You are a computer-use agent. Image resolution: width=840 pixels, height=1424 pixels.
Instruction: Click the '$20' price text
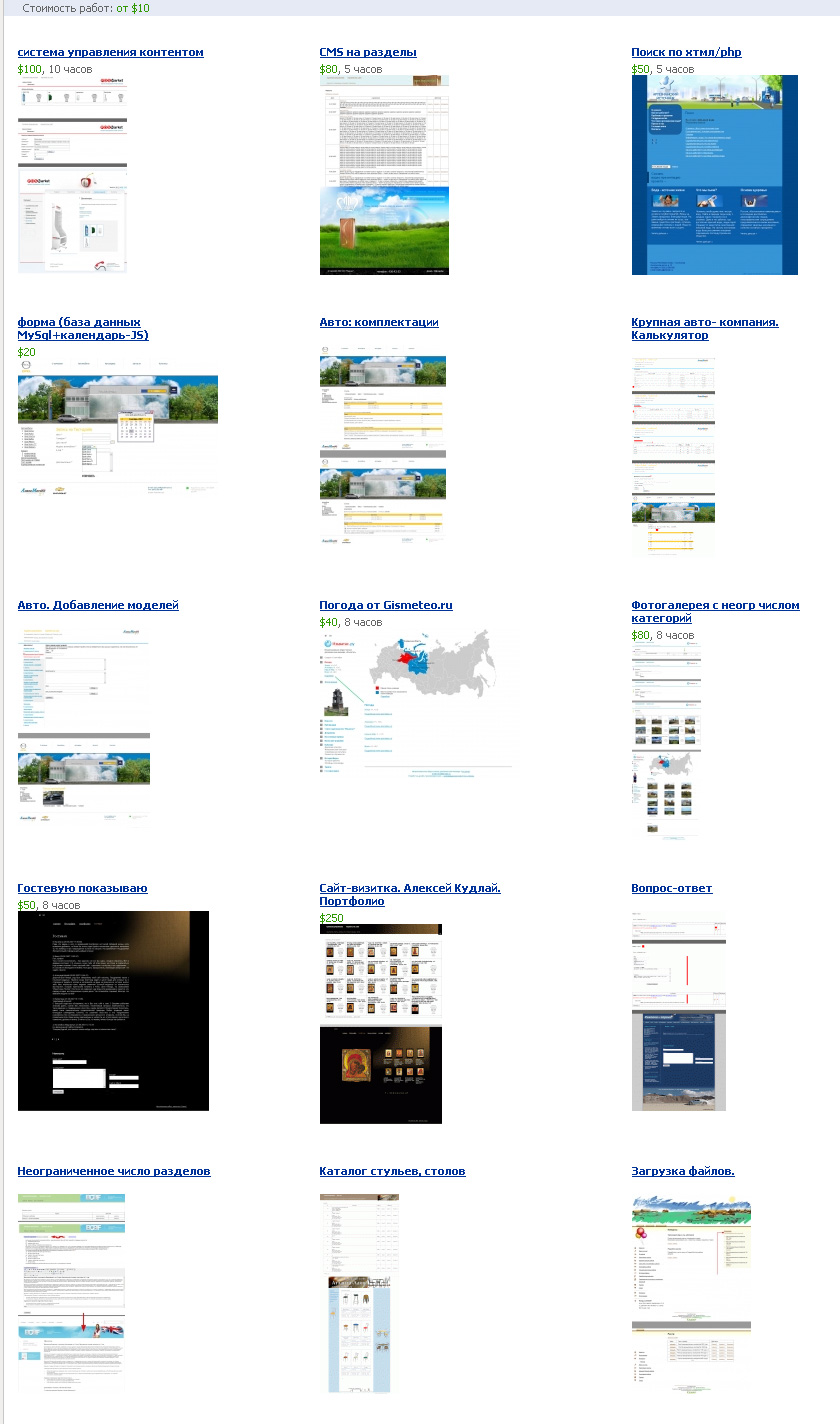pyautogui.click(x=27, y=352)
